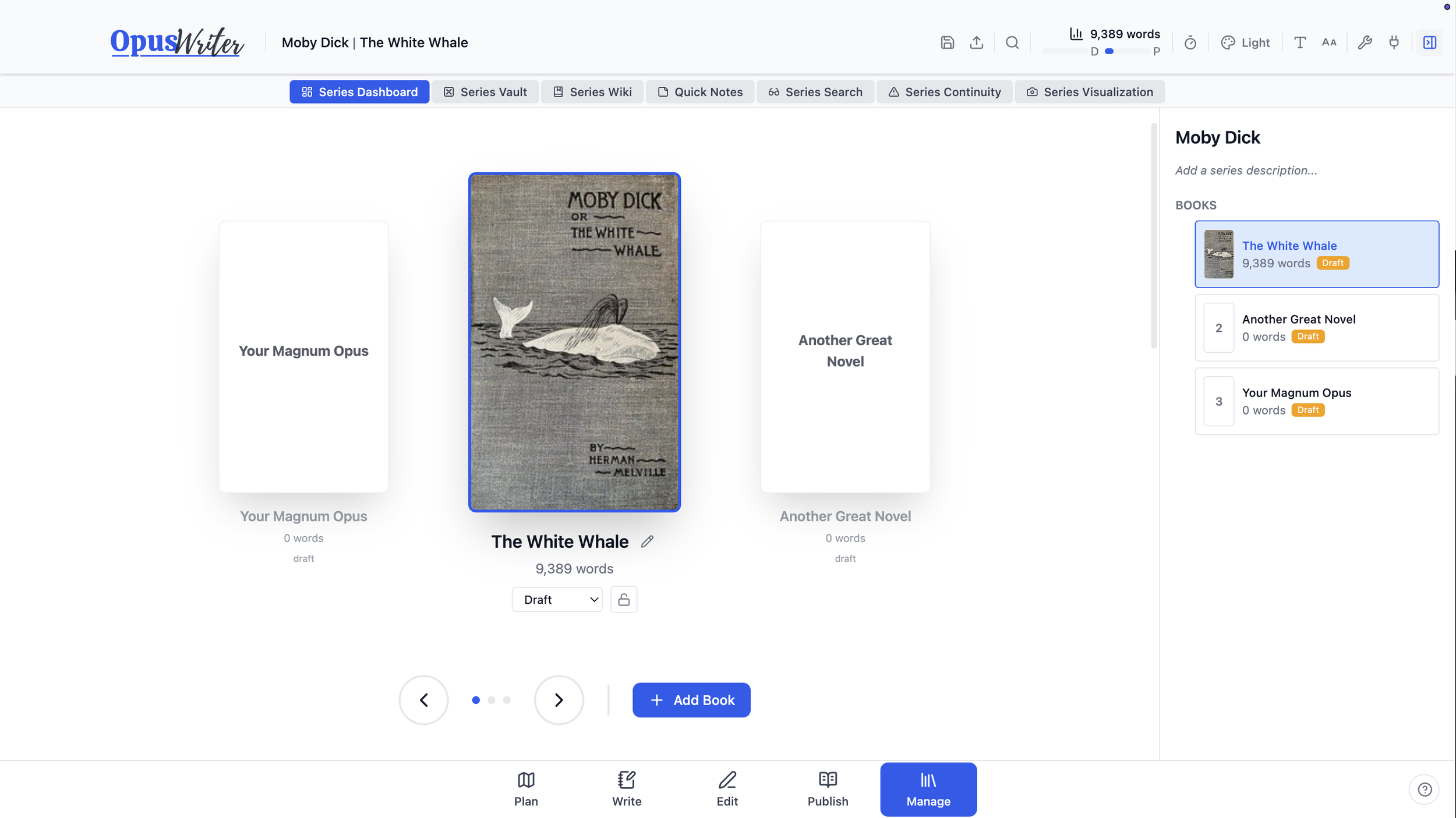Image resolution: width=1456 pixels, height=818 pixels.
Task: Click the Add Book button
Action: coord(691,700)
